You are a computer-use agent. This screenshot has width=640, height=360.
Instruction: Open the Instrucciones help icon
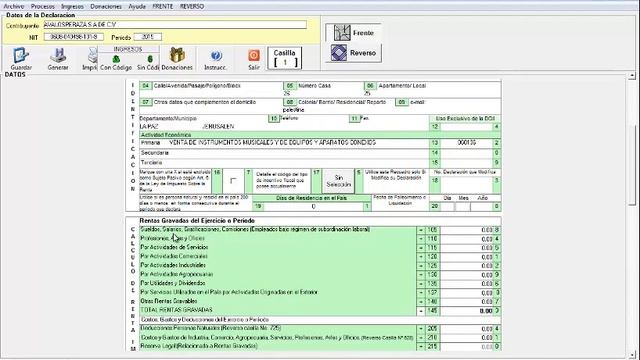tap(216, 60)
